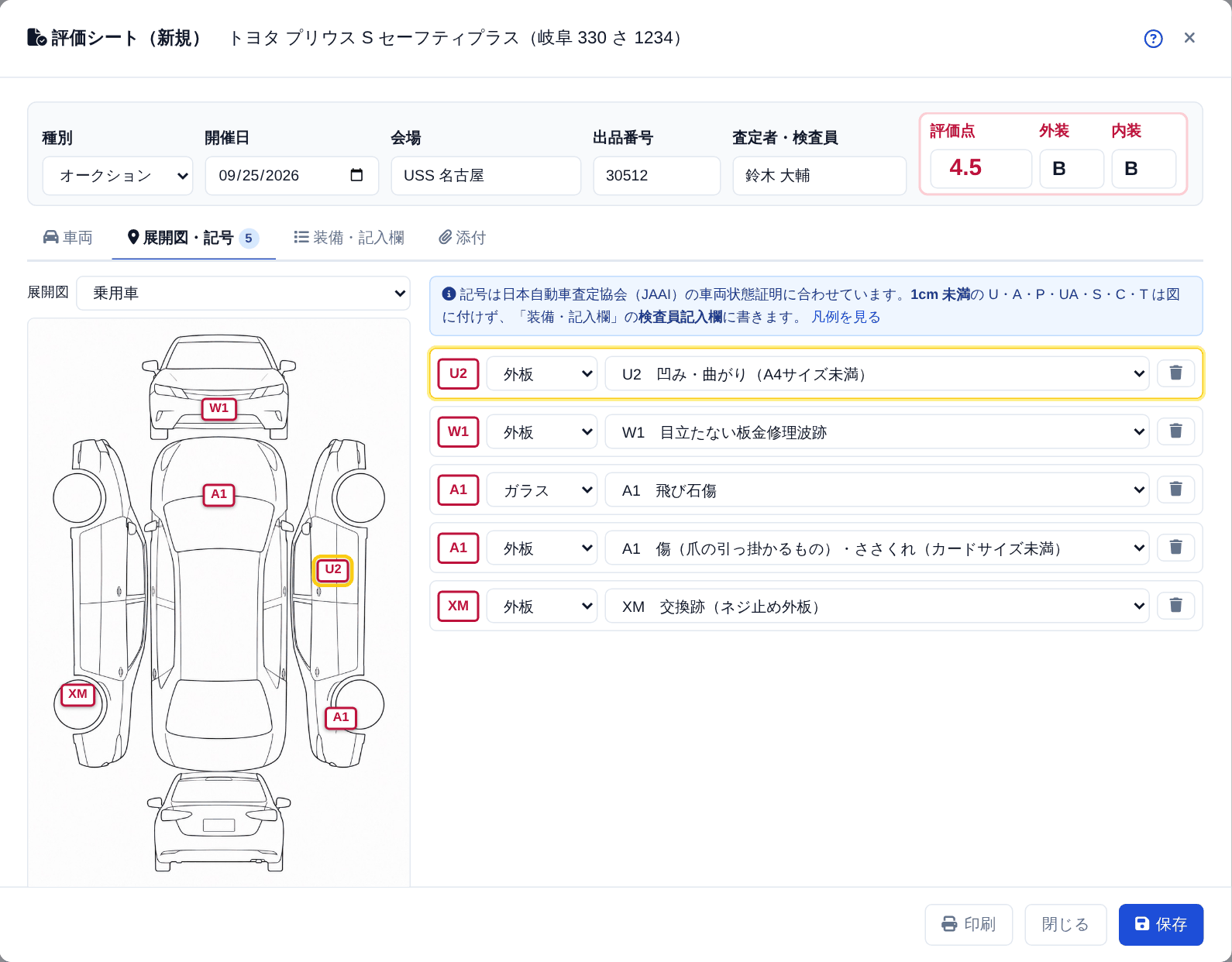
Task: Open the ガラス part dropdown
Action: (x=542, y=490)
